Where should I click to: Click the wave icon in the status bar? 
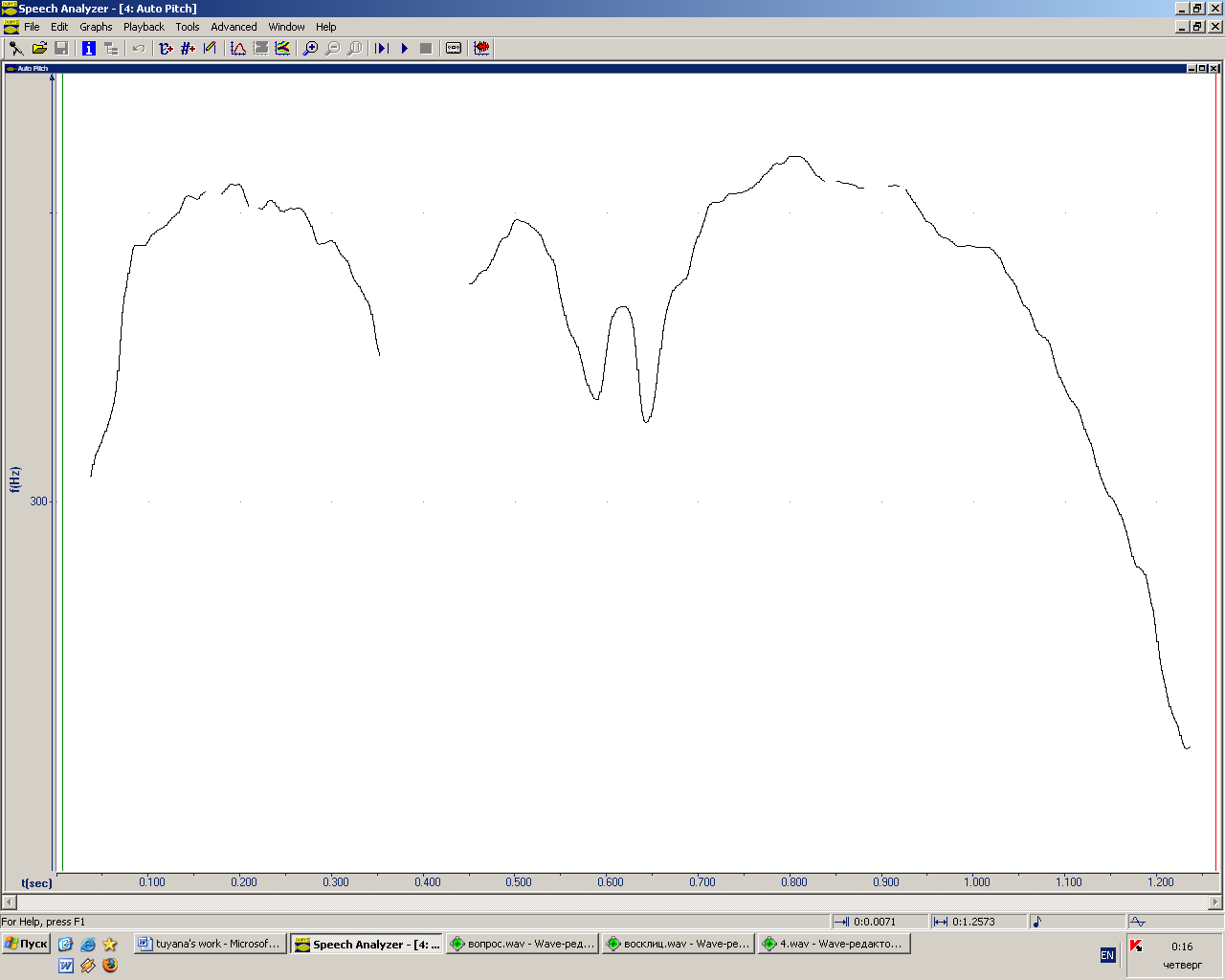(1138, 922)
